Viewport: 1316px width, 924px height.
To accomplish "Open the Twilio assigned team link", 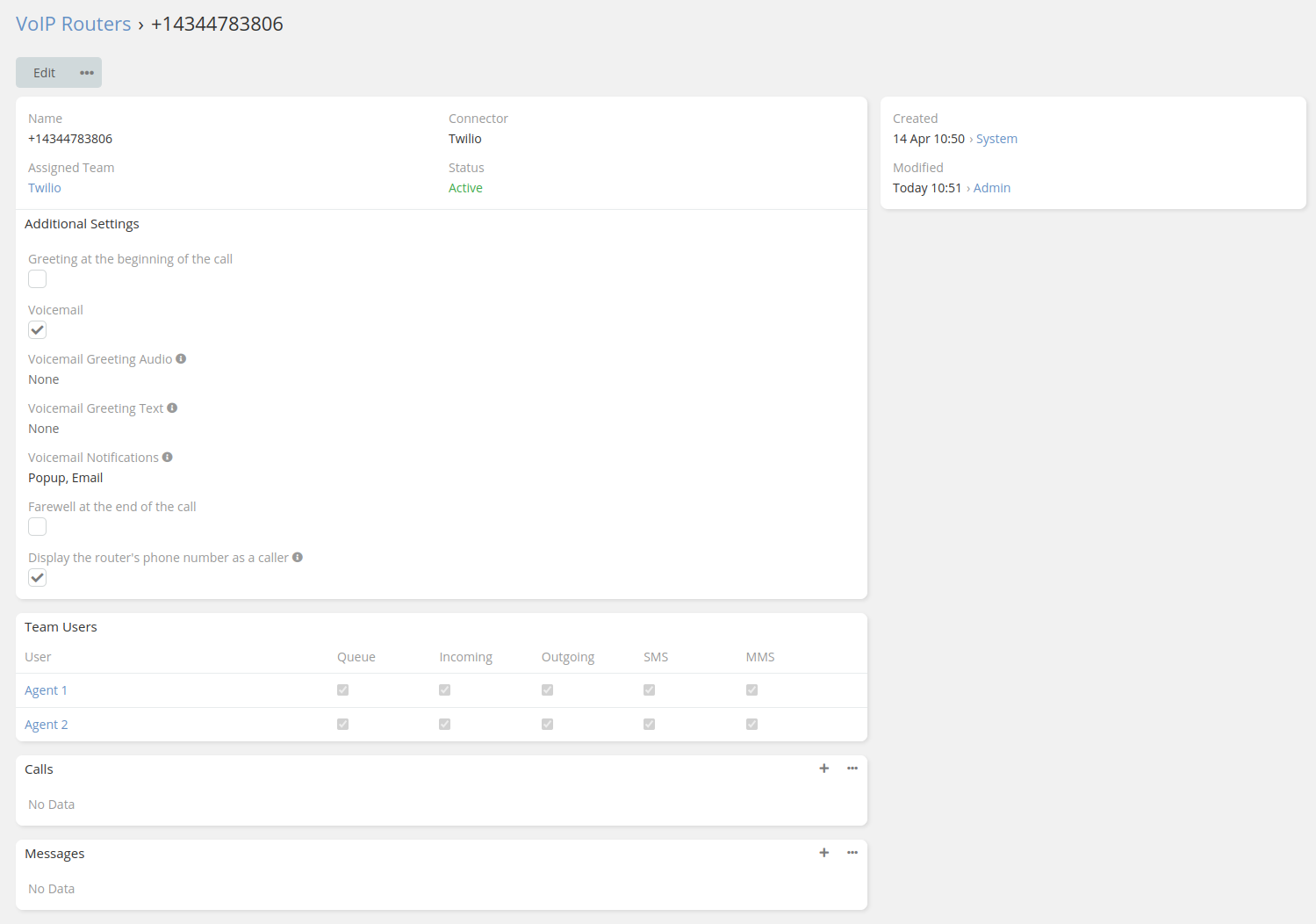I will (x=44, y=187).
